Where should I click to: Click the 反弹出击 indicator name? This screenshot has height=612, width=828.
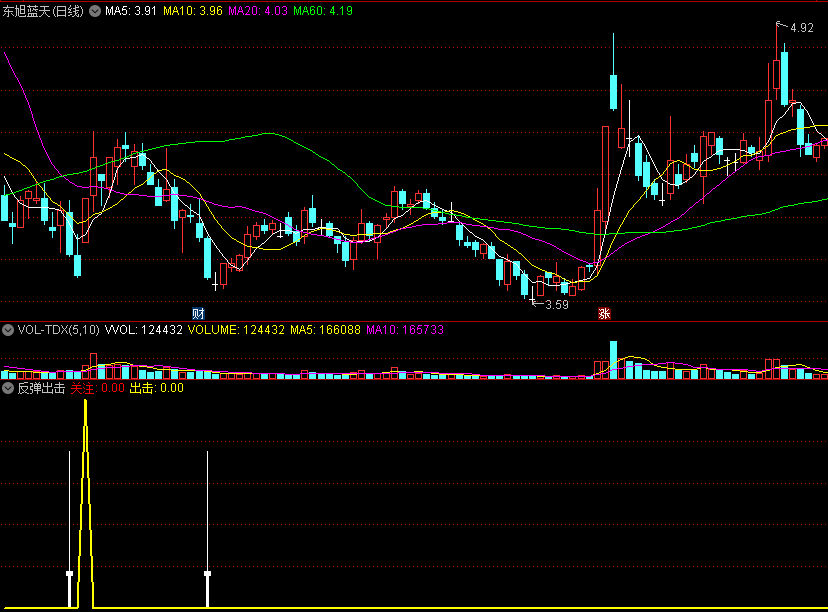[41, 389]
